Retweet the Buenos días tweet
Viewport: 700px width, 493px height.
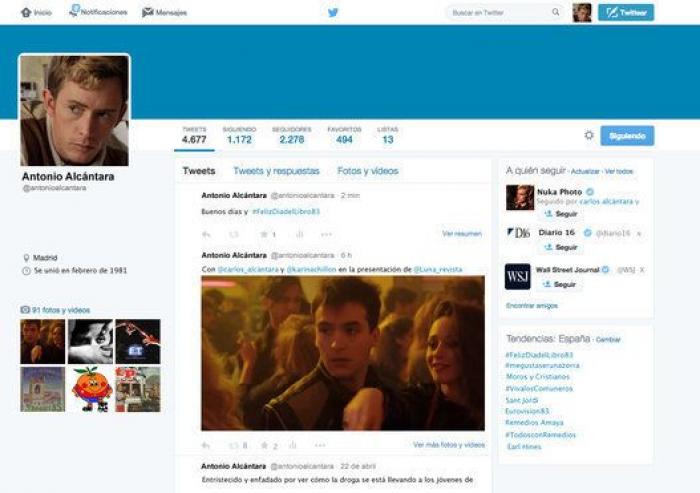[234, 234]
